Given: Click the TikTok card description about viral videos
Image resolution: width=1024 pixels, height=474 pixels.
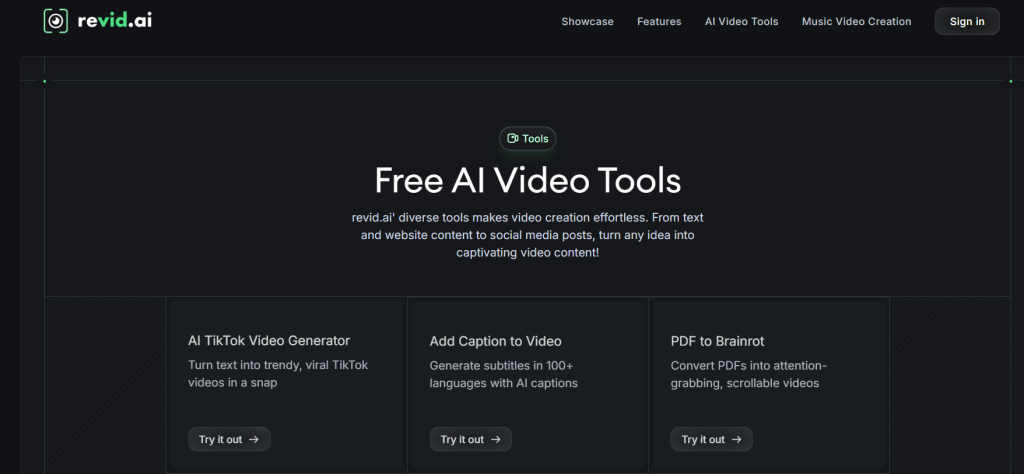Looking at the screenshot, I should pos(278,374).
